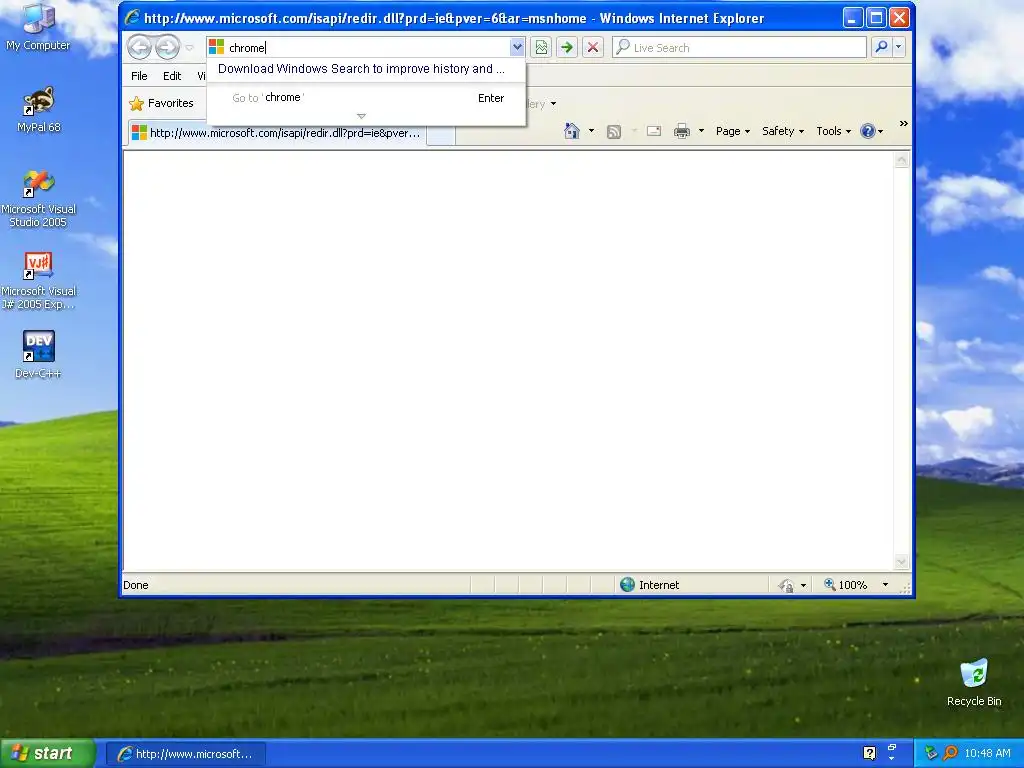Click the MyPal 68 desktop icon

[x=39, y=110]
